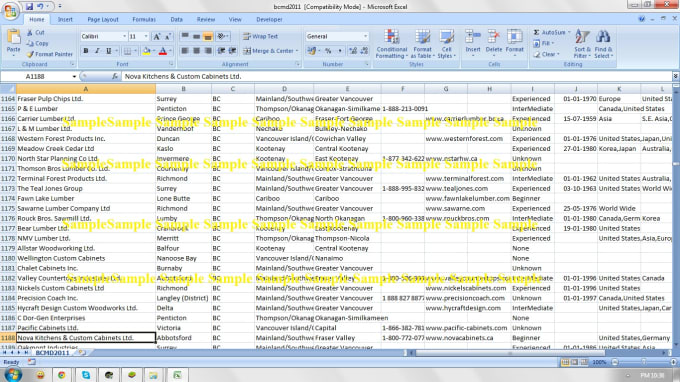Screen dimensions: 680x382
Task: Adjust zoom slider in status bar
Action: click(644, 362)
